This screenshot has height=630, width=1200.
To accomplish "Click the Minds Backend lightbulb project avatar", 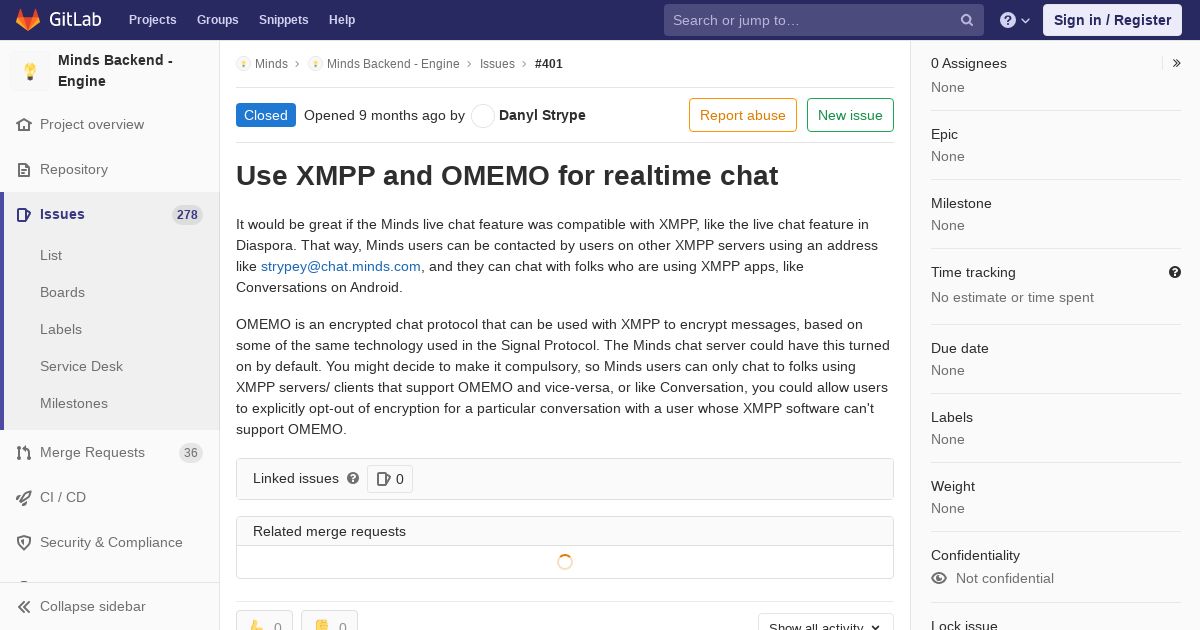I will click(30, 71).
